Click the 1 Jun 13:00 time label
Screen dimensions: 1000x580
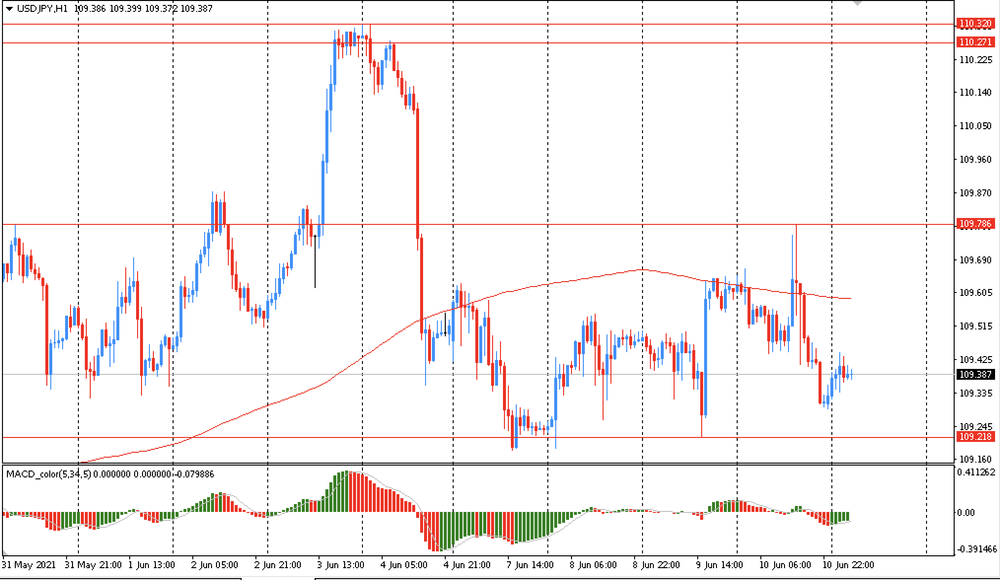pos(152,565)
